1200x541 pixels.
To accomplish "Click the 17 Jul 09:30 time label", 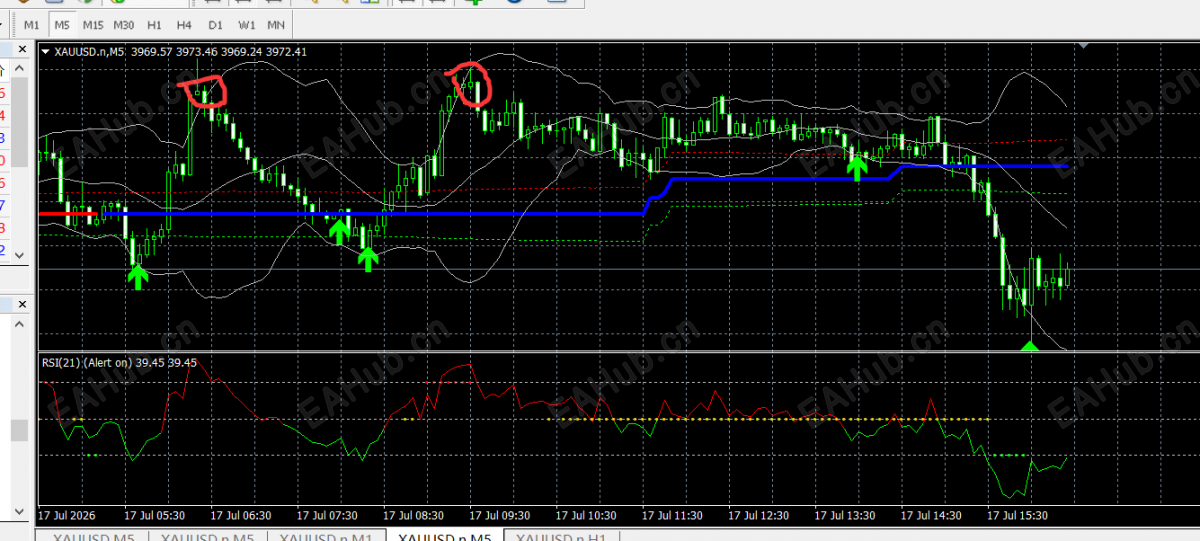I will (499, 515).
